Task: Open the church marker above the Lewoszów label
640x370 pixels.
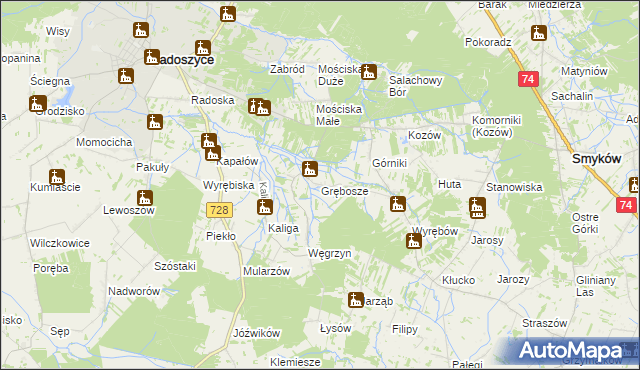Action: pyautogui.click(x=144, y=198)
